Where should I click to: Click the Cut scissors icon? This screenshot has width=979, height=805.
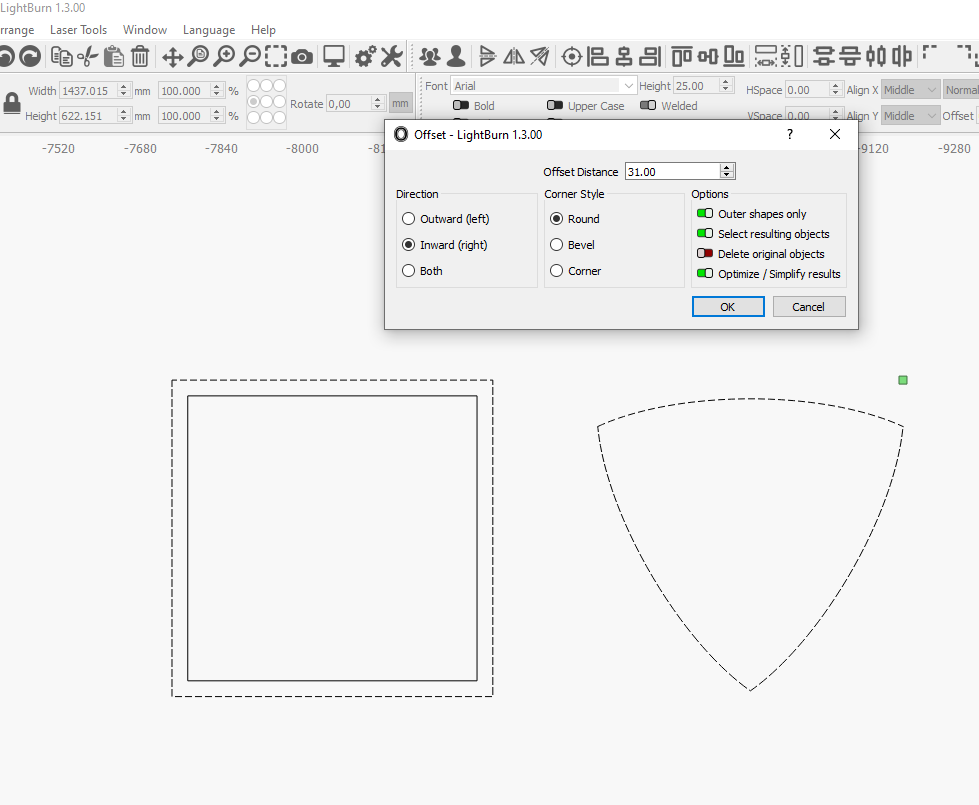88,57
